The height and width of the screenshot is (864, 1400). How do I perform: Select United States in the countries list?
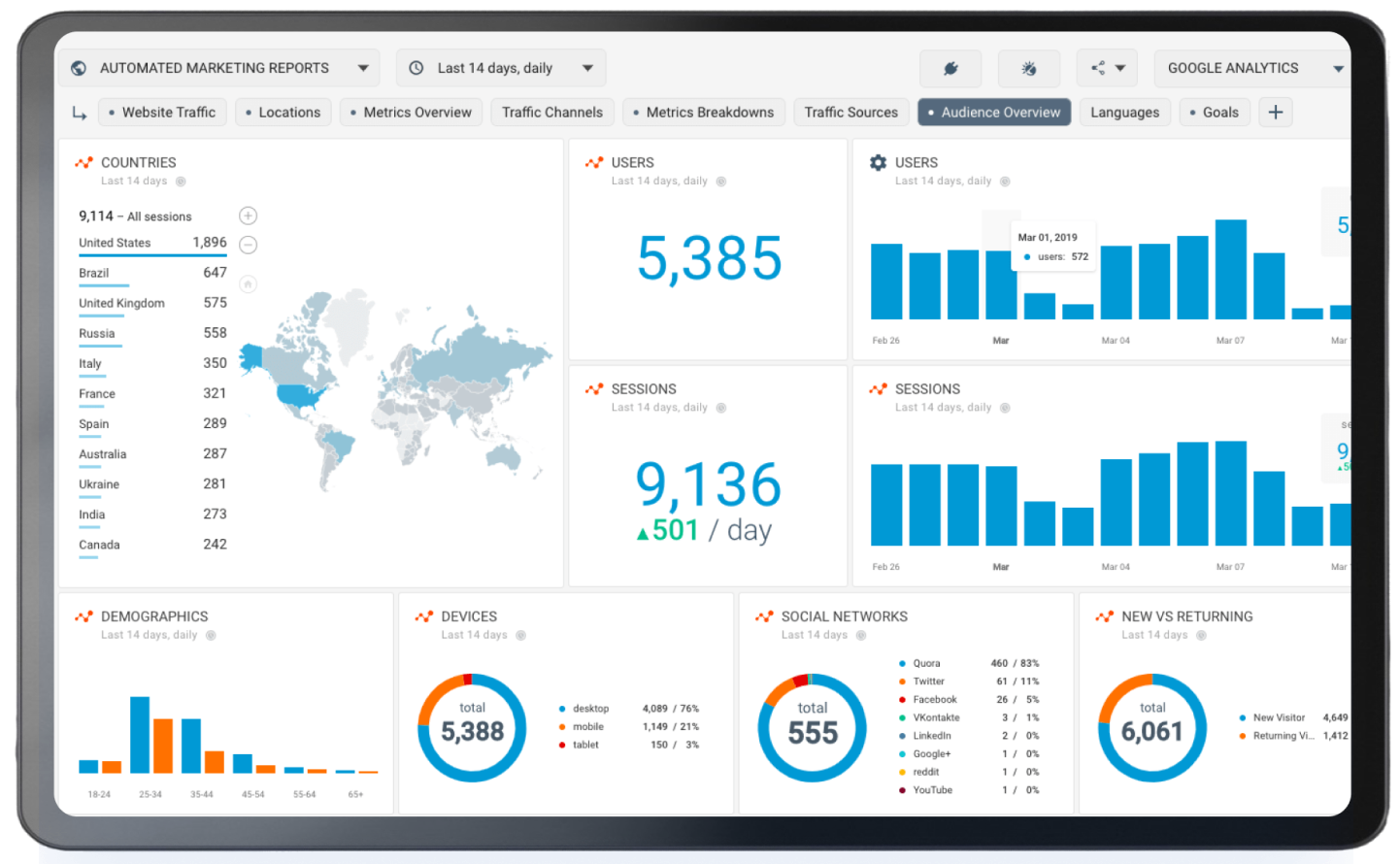[152, 244]
